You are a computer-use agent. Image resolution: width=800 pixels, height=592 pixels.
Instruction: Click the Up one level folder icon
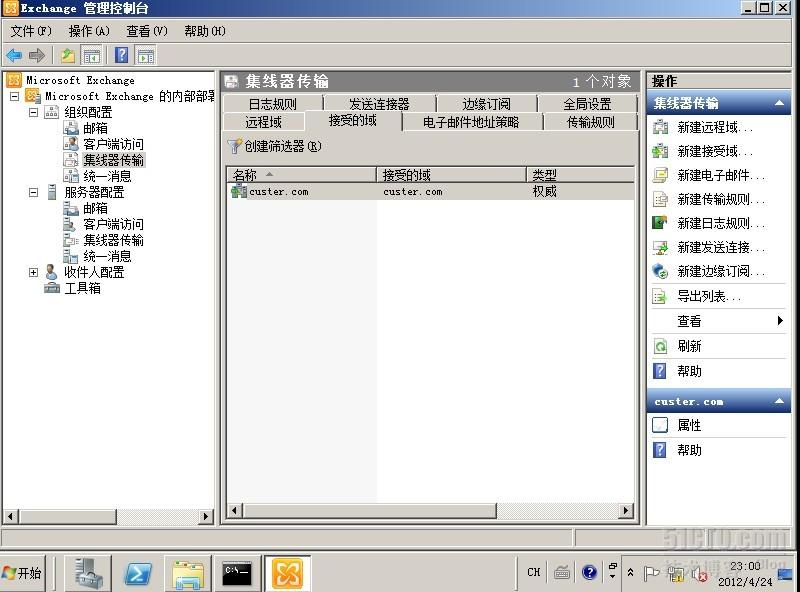pos(68,55)
